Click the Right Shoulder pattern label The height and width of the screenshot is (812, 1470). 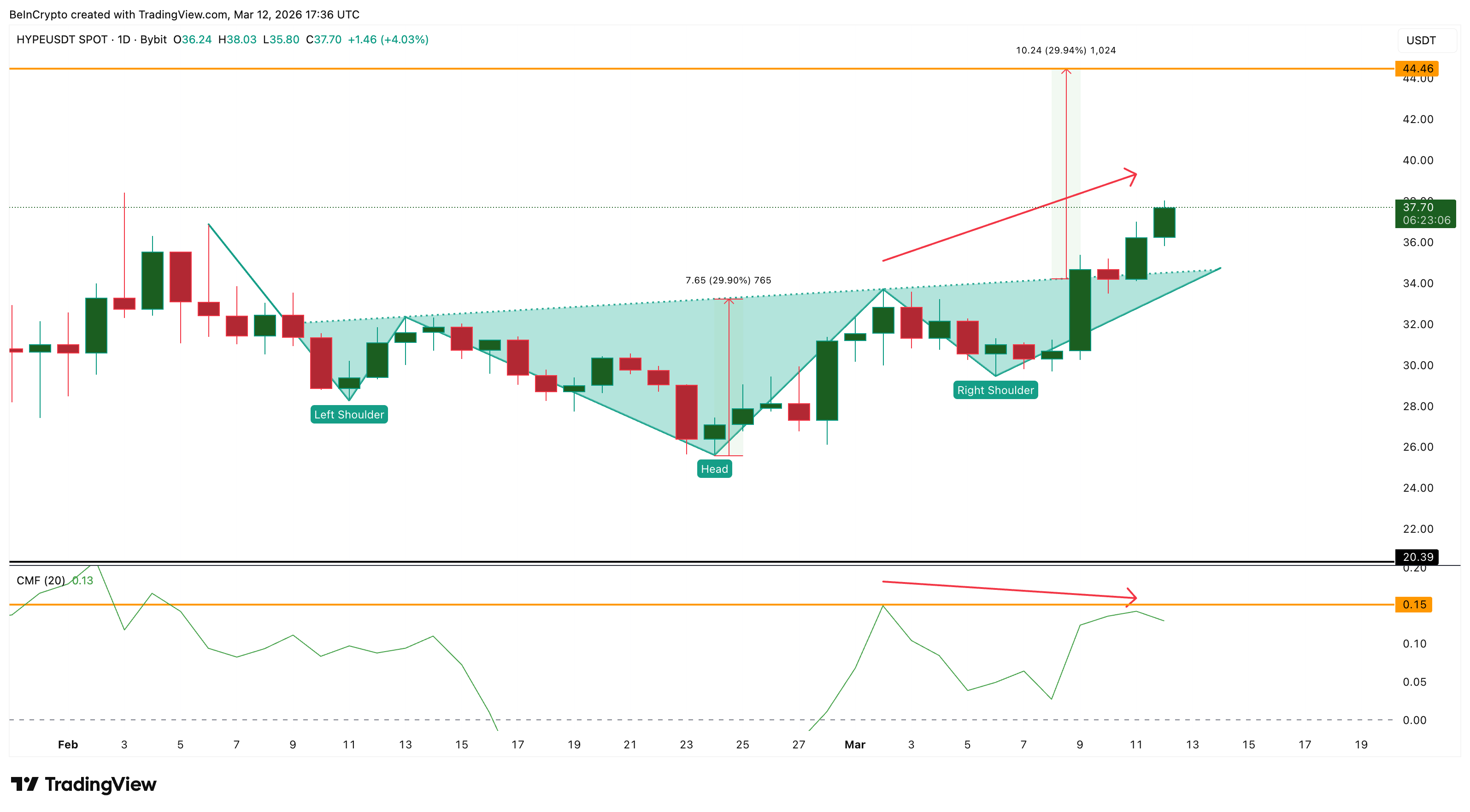(995, 390)
